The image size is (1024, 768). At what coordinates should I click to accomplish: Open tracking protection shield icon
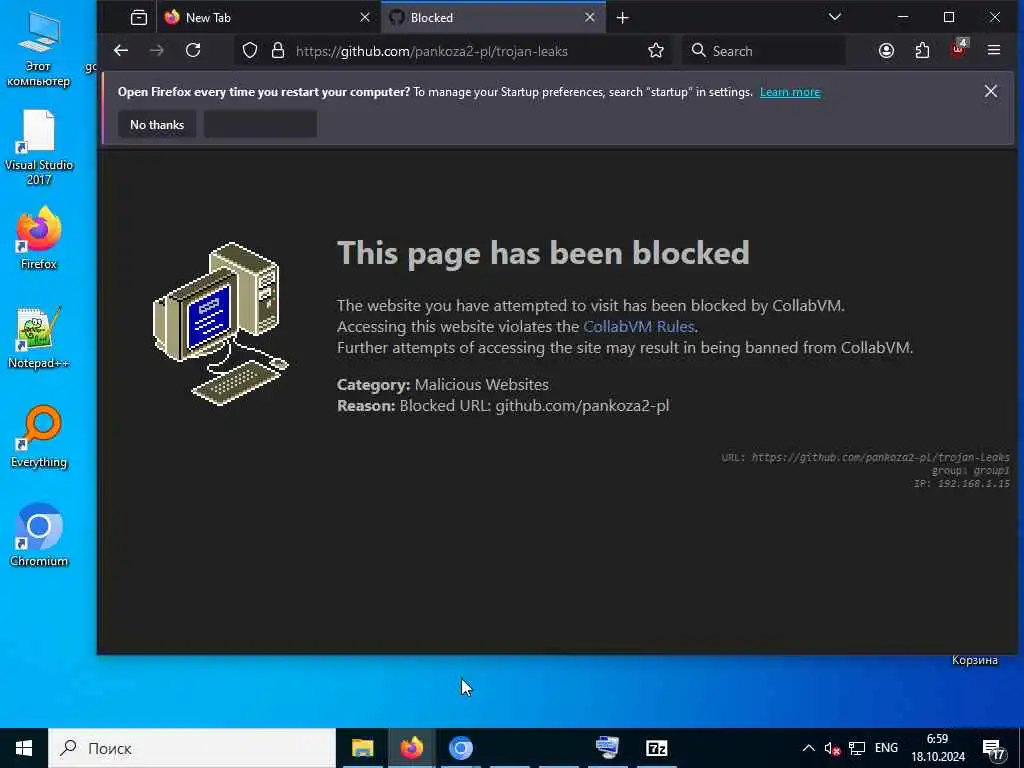[250, 51]
